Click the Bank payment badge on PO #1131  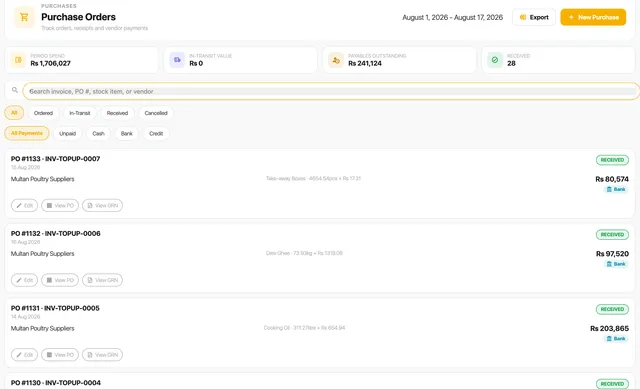[616, 338]
